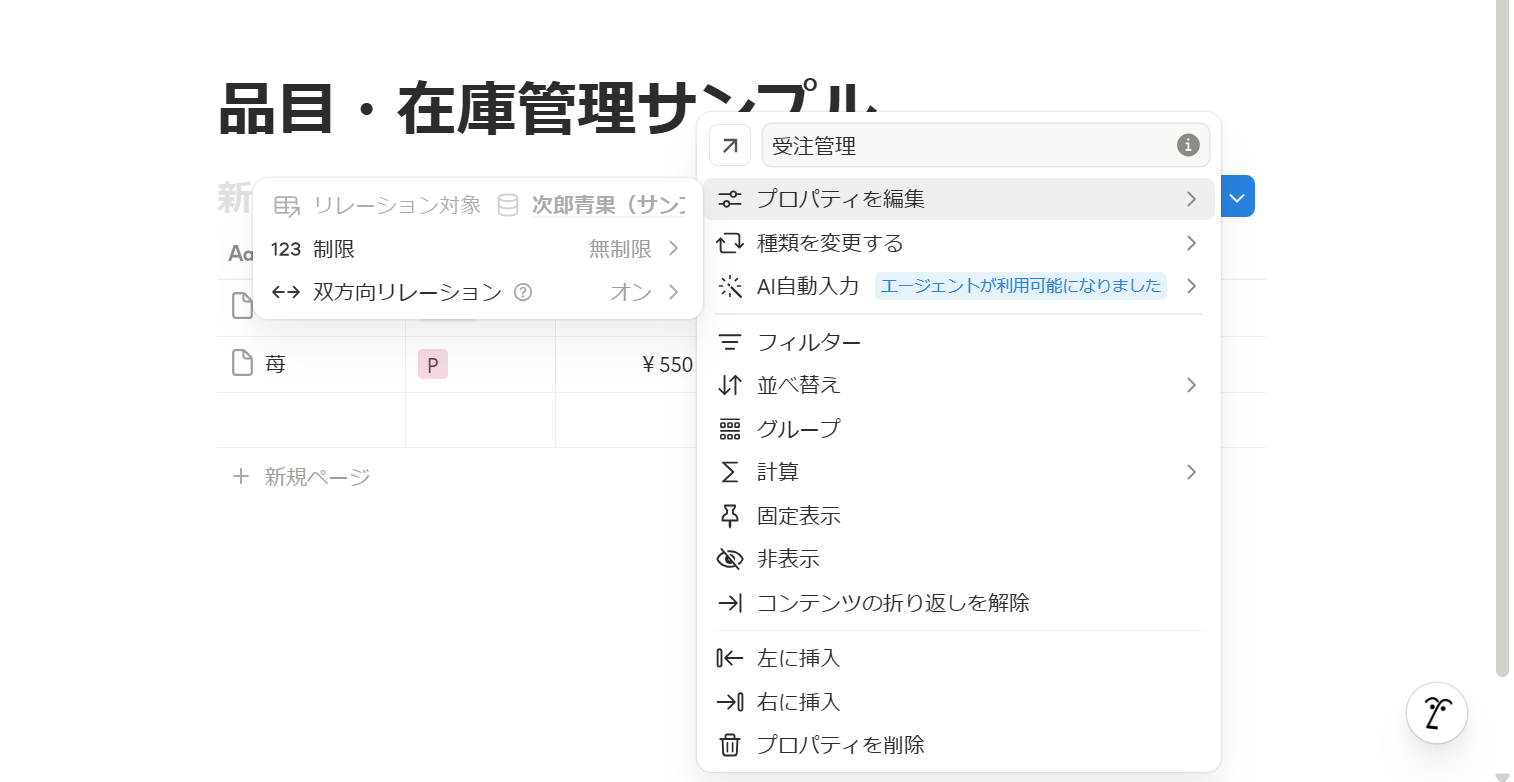Click the group grid icon

(730, 429)
